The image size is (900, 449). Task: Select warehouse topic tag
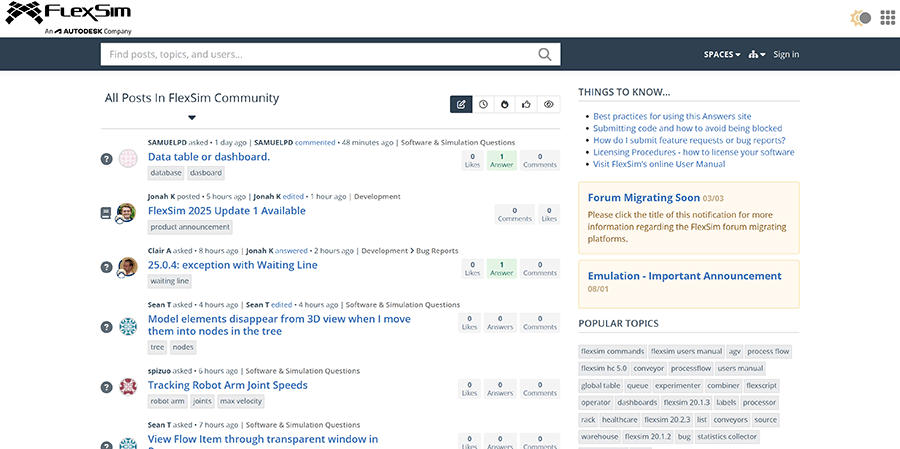(599, 437)
